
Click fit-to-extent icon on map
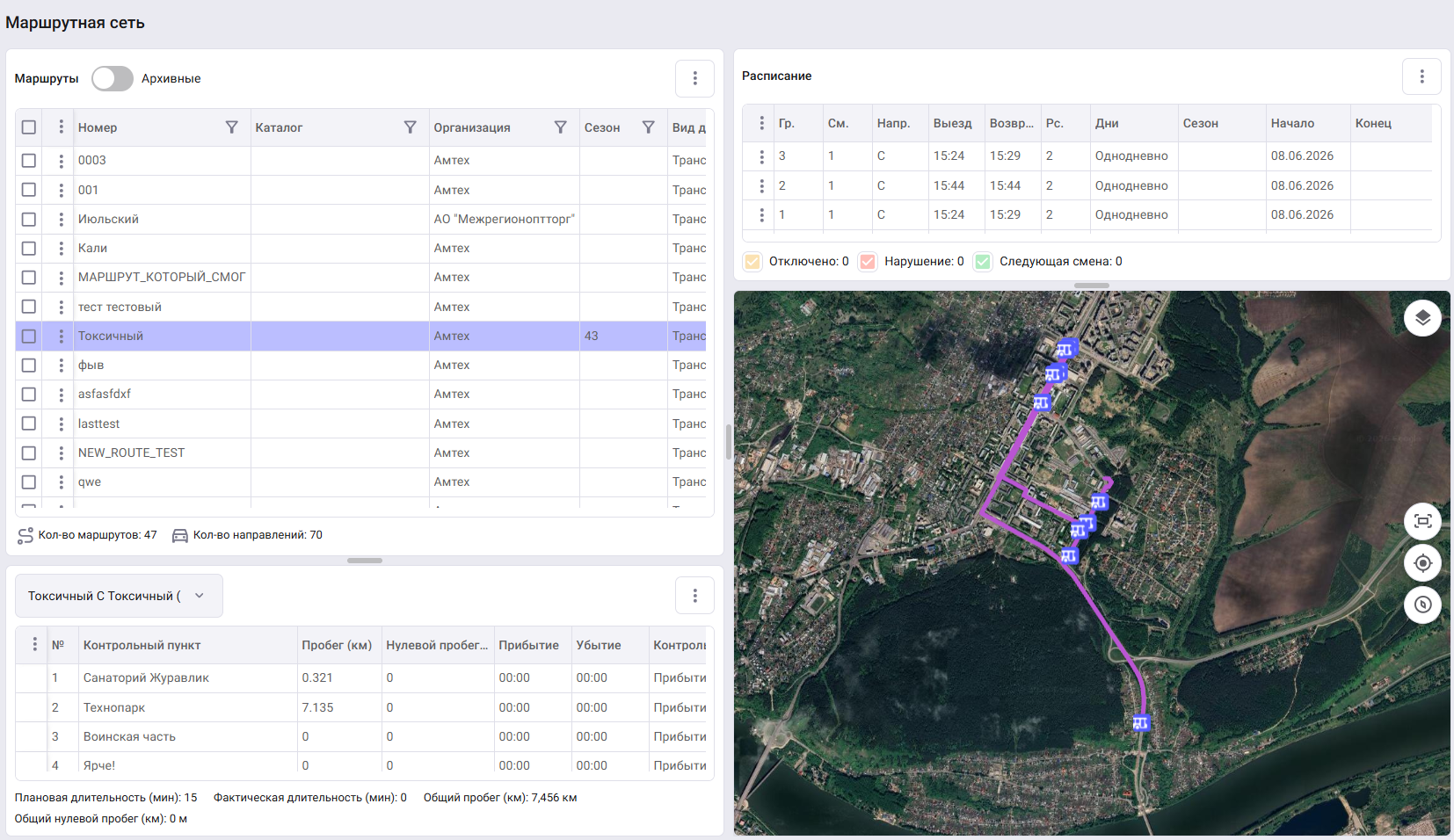(x=1422, y=521)
